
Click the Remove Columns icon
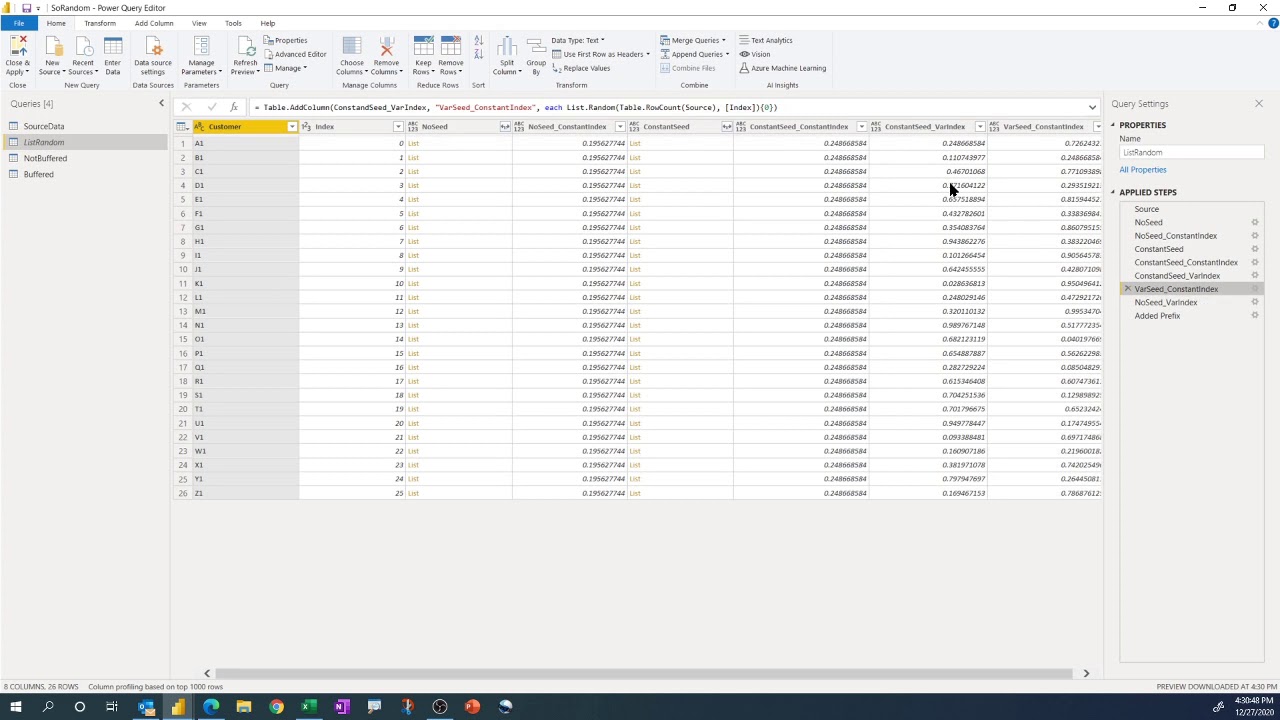[386, 56]
